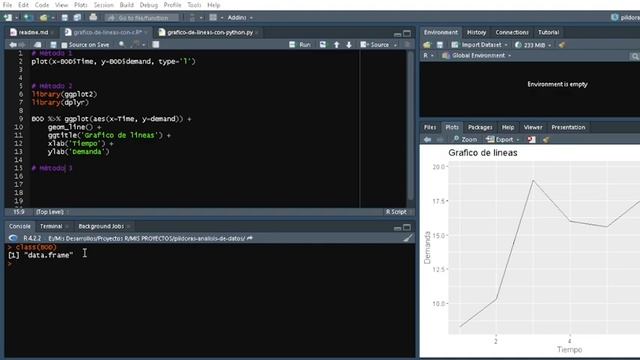The image size is (640, 360).
Task: Open the Addins dropdown
Action: pos(240,18)
